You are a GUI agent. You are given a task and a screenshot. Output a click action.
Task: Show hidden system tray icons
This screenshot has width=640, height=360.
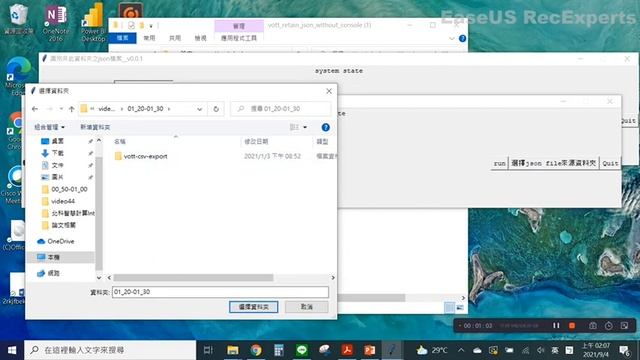pos(461,350)
